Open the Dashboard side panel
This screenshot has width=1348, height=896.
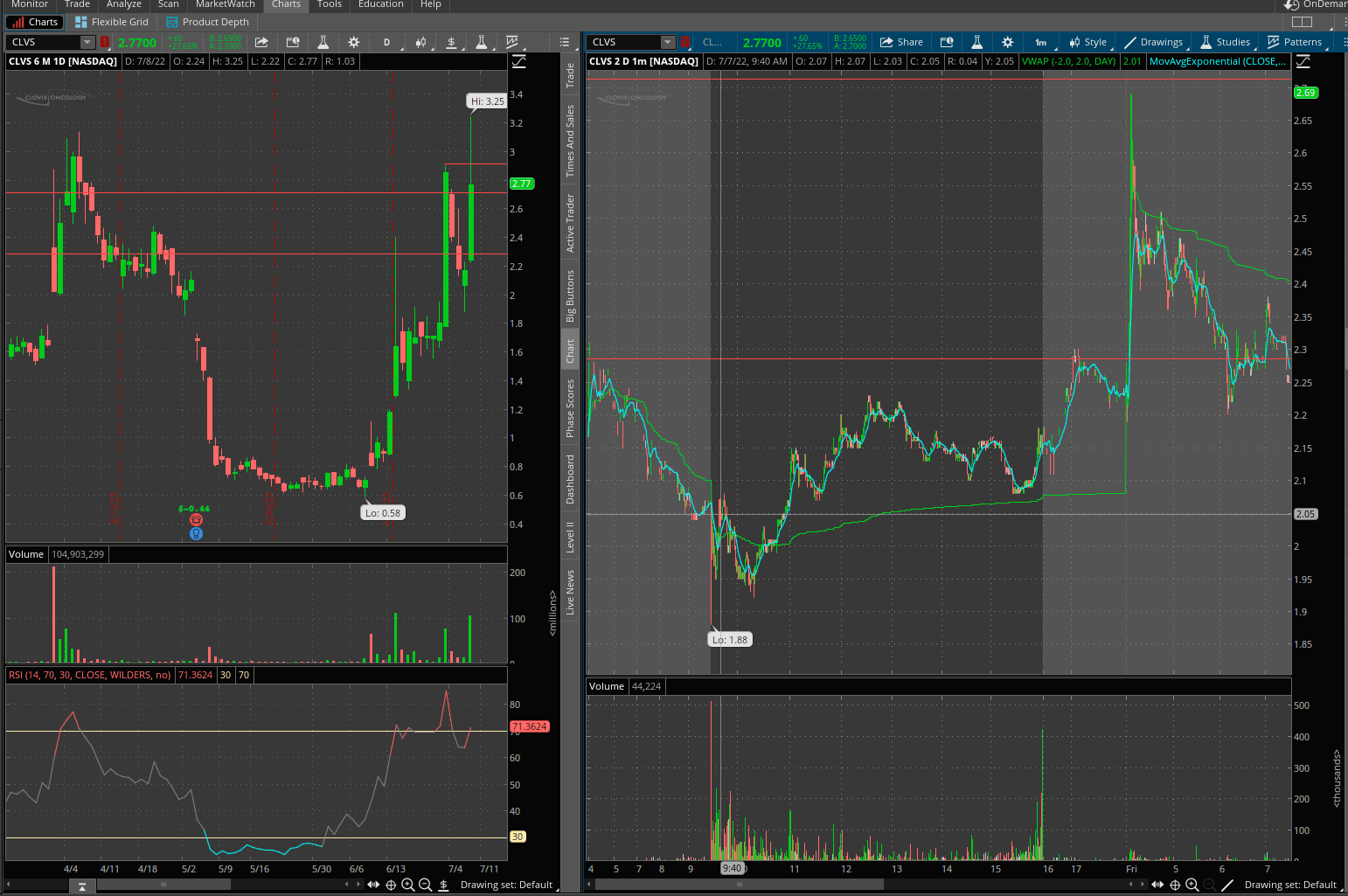570,479
